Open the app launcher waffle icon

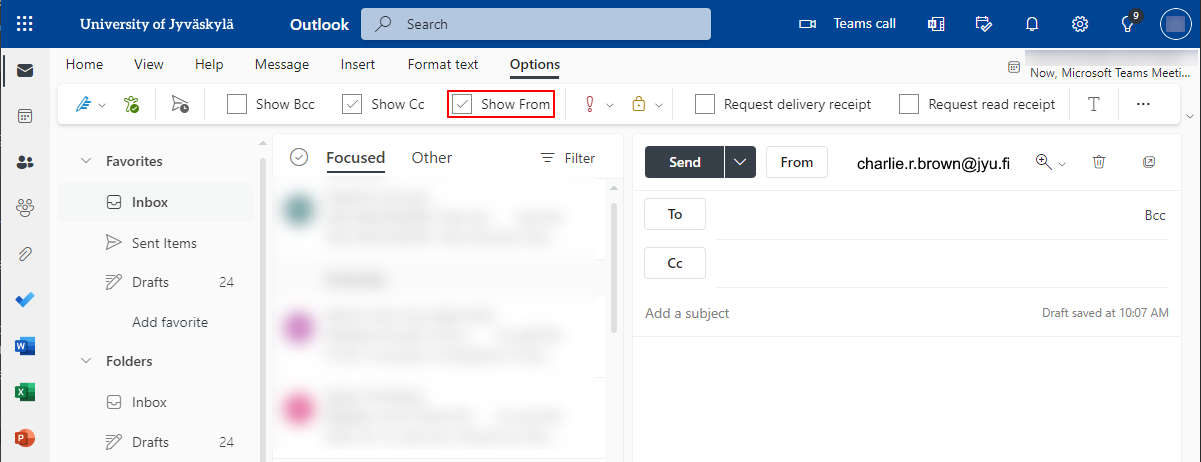(x=25, y=24)
